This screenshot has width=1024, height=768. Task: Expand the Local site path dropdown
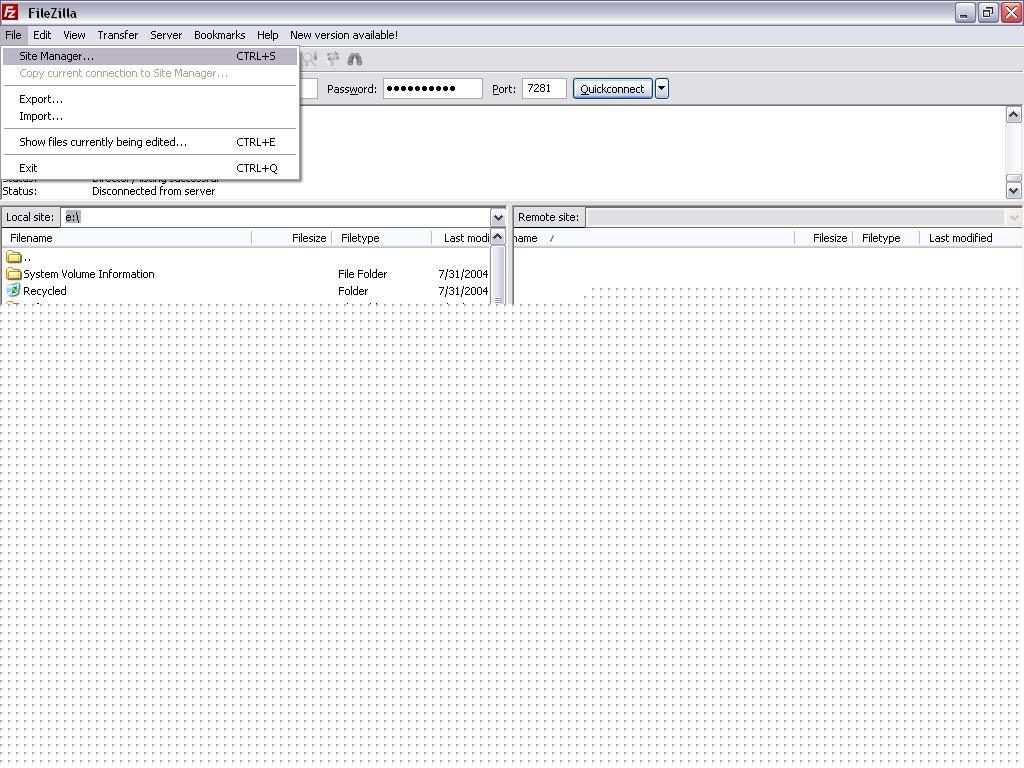[x=498, y=217]
